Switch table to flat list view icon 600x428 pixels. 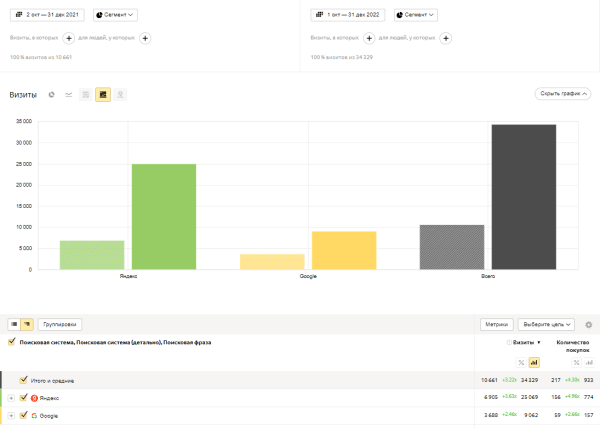[14, 324]
